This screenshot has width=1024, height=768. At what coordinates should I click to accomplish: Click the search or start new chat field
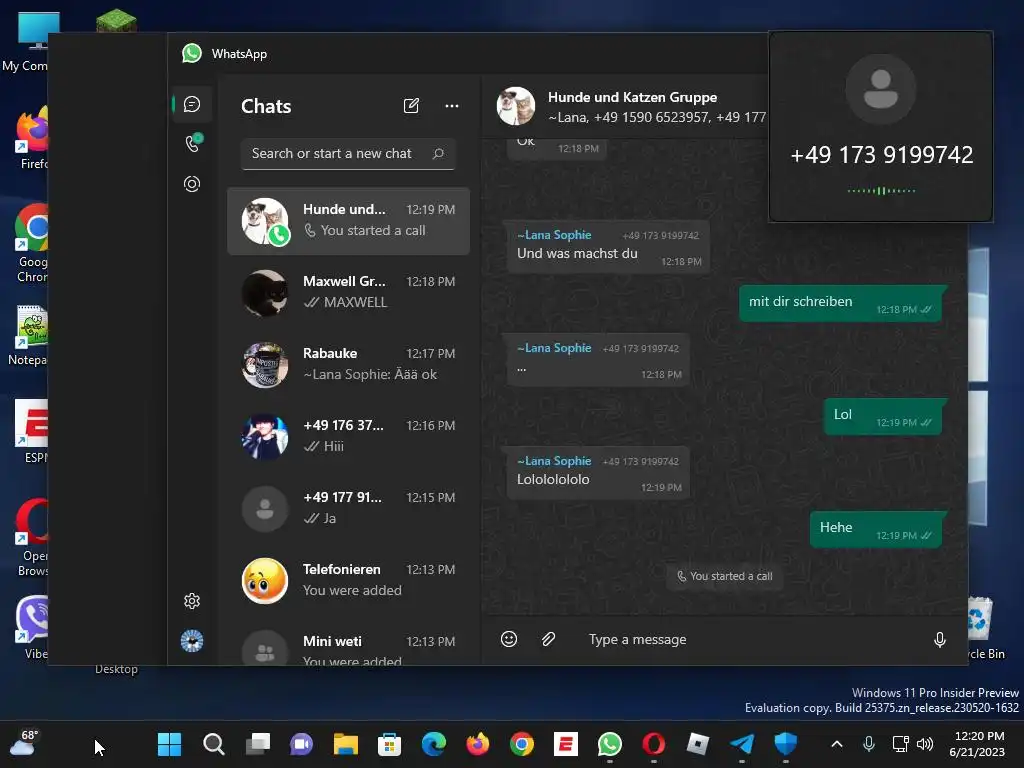(347, 153)
